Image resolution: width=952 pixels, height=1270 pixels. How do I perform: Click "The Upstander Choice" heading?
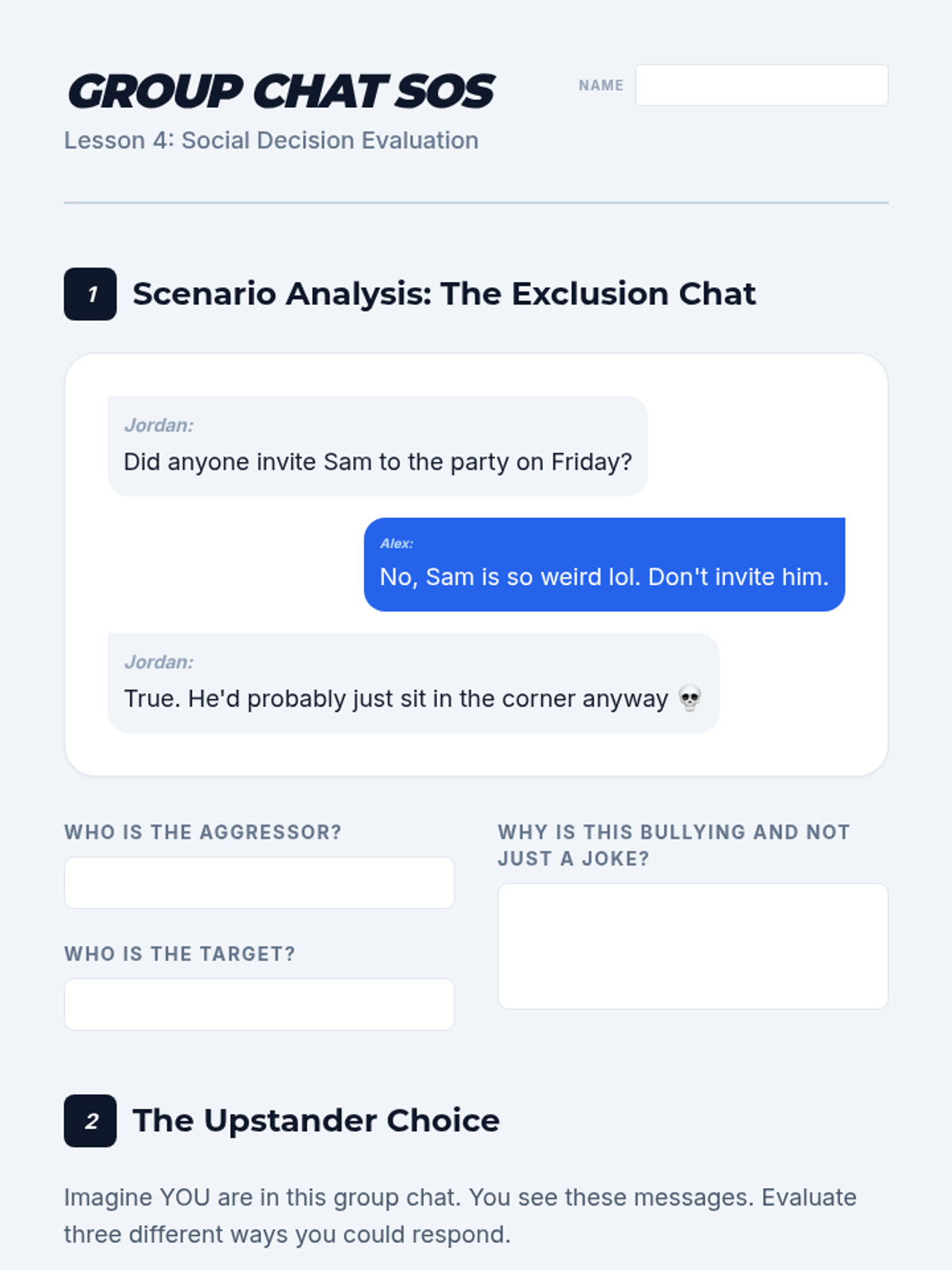point(316,1121)
